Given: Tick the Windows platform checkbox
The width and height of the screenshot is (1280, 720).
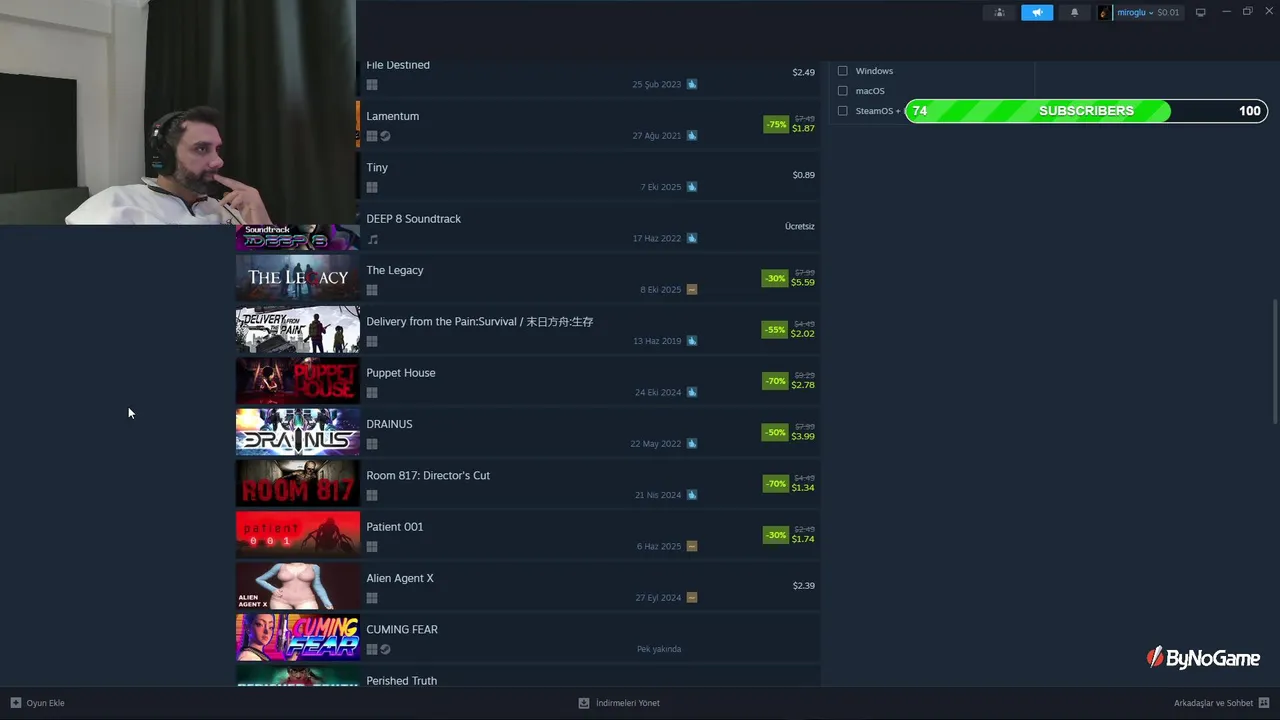Looking at the screenshot, I should [842, 71].
